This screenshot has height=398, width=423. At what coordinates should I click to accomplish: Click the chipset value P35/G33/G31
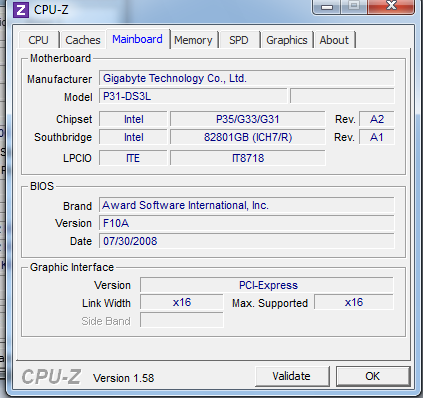coord(248,119)
